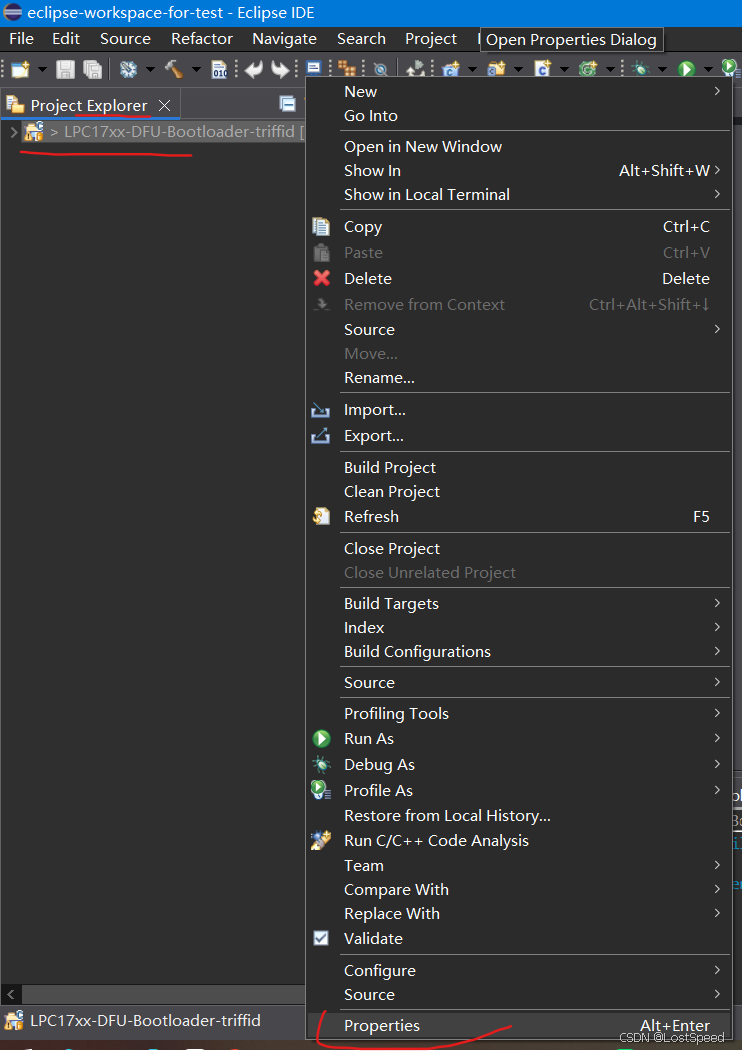
Task: Open the Navigate menu
Action: click(284, 39)
